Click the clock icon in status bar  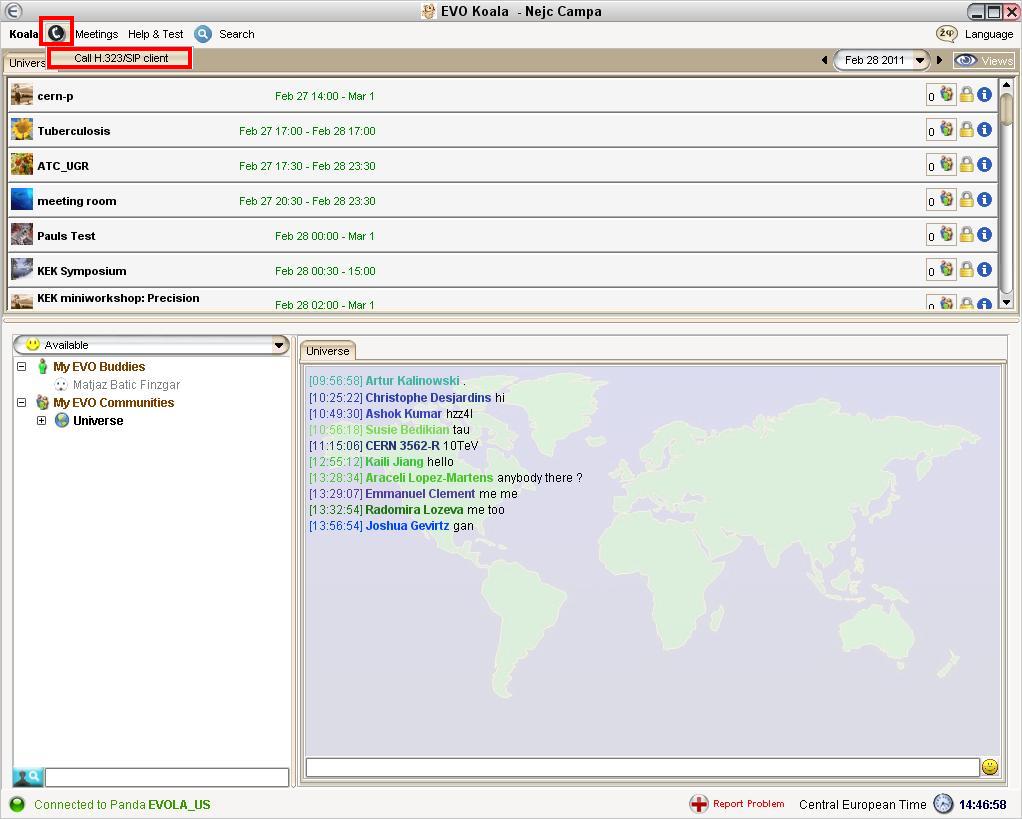pos(943,805)
